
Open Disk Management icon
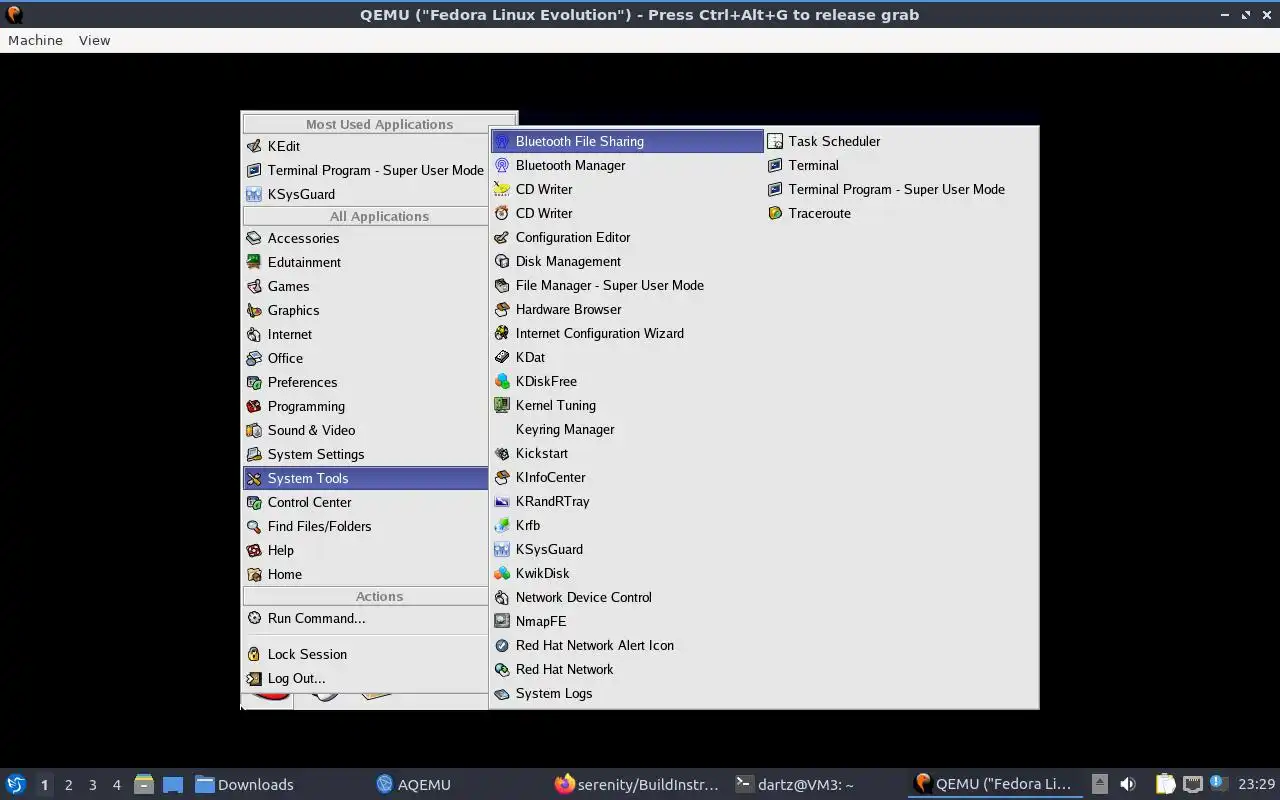click(502, 261)
